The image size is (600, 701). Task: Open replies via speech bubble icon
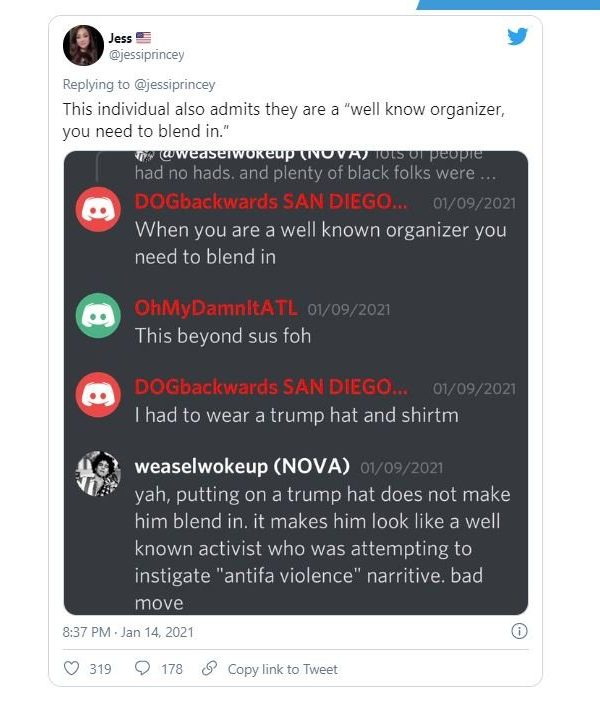click(x=142, y=668)
